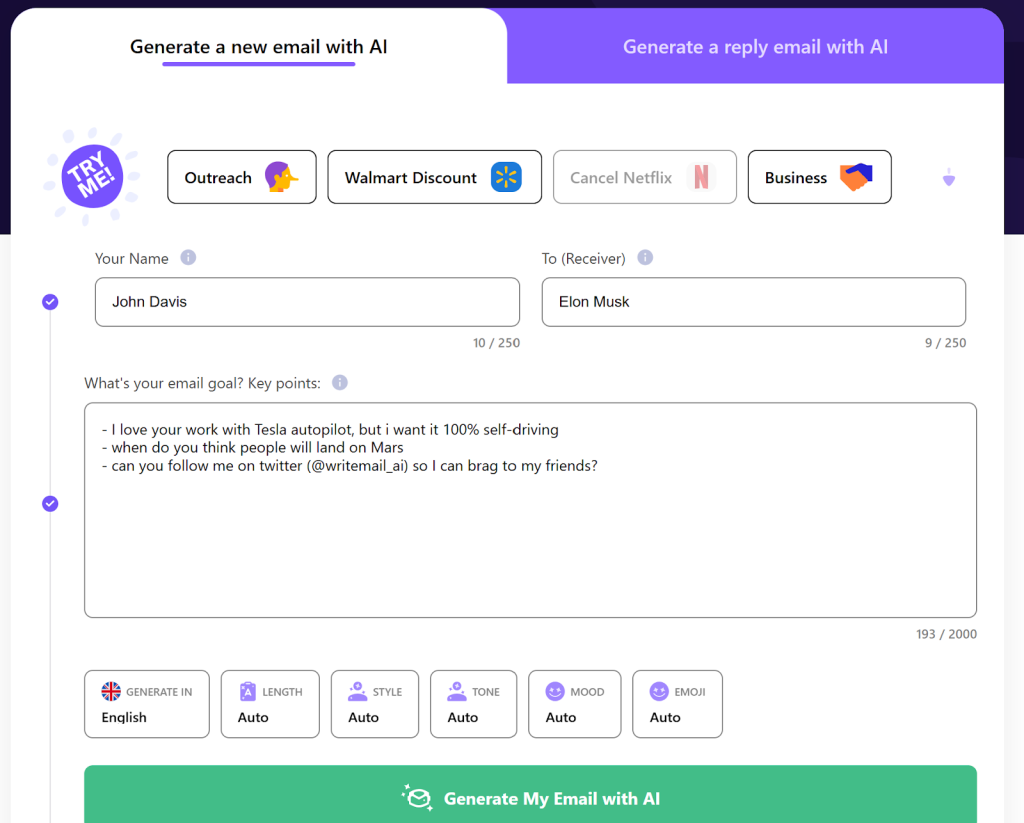Click the UK flag language icon
Viewport: 1024px width, 823px height.
(x=111, y=691)
